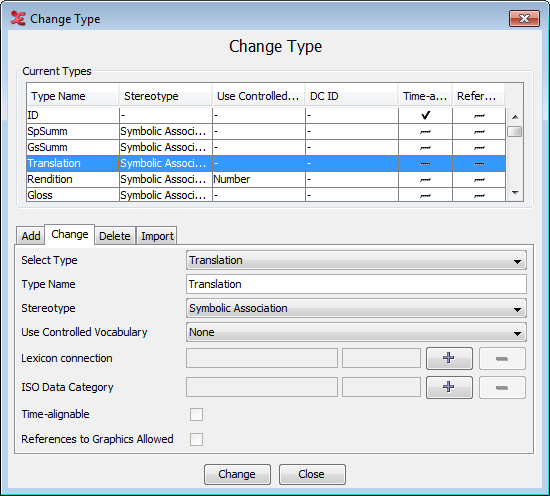Enable References to Graphics Allowed checkbox
This screenshot has width=550, height=496.
click(x=196, y=439)
